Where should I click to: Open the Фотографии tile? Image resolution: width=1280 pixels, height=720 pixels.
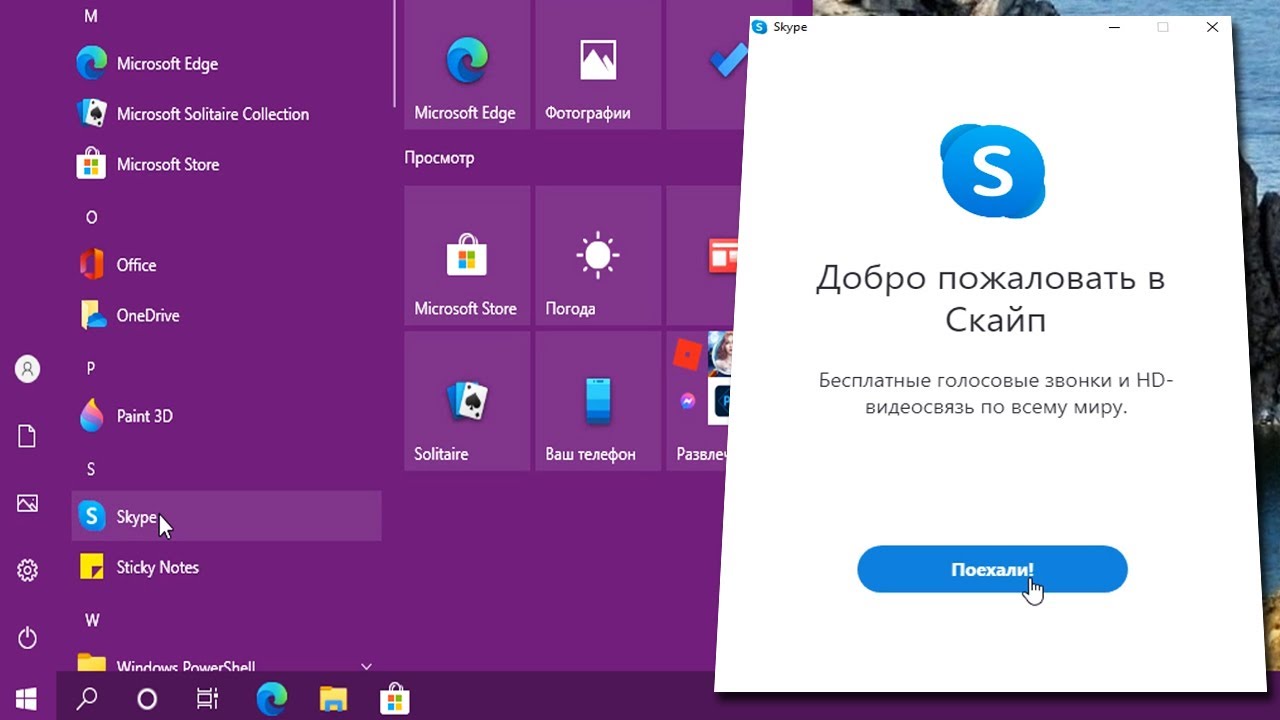(598, 65)
